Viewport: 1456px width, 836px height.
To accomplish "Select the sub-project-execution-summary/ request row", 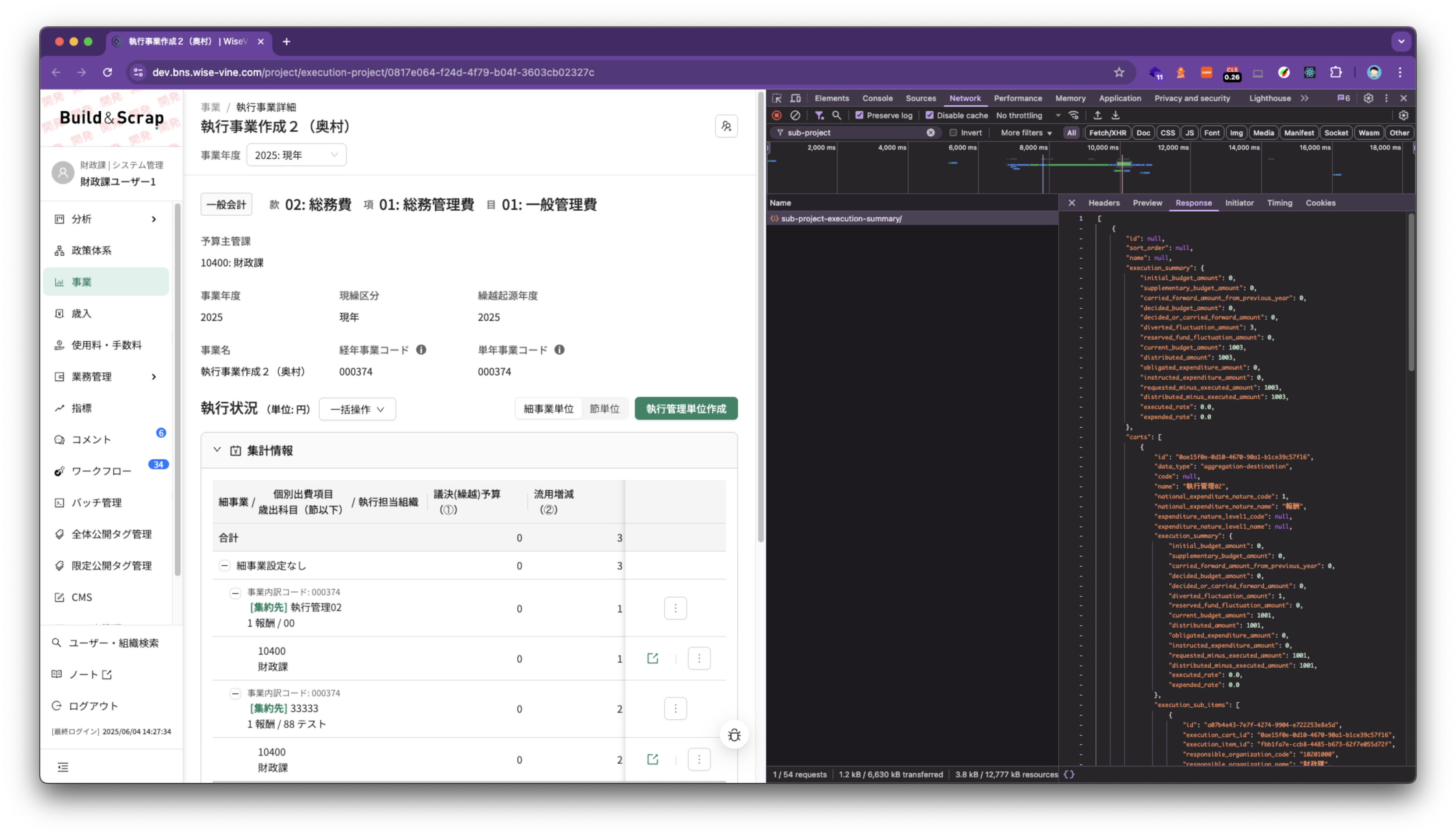I will pos(913,219).
